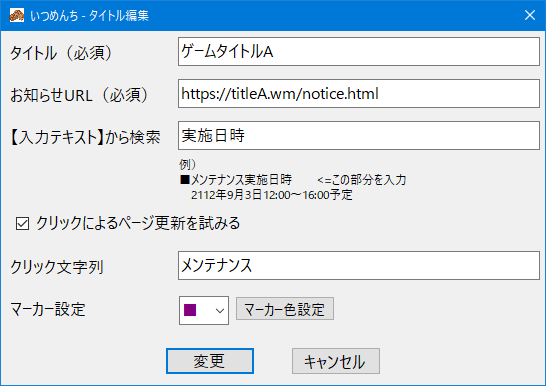The height and width of the screenshot is (386, 546).
Task: Open the マーカー色設定 button
Action: point(285,309)
